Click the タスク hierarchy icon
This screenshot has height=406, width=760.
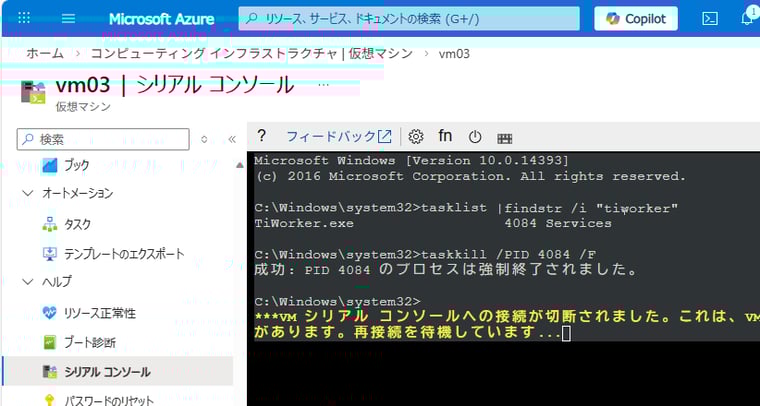[50, 224]
